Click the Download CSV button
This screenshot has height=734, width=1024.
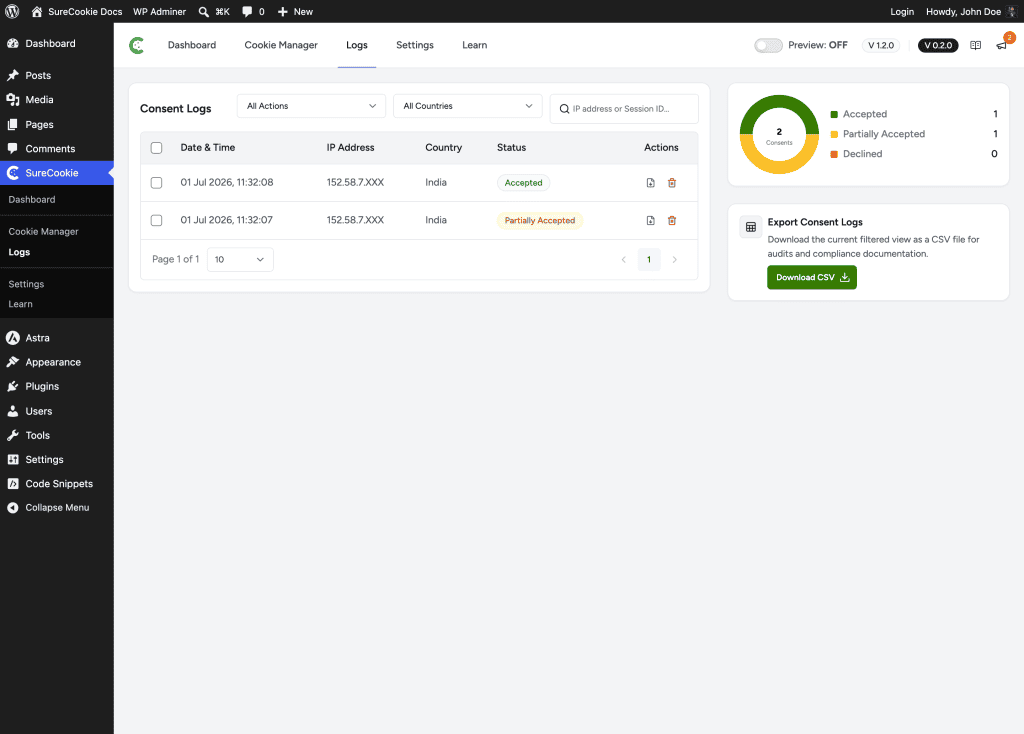[x=812, y=278]
